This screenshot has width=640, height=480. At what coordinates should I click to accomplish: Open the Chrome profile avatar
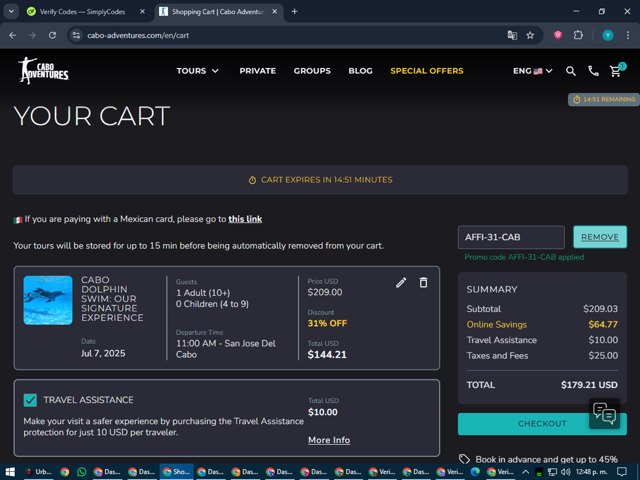tap(607, 36)
